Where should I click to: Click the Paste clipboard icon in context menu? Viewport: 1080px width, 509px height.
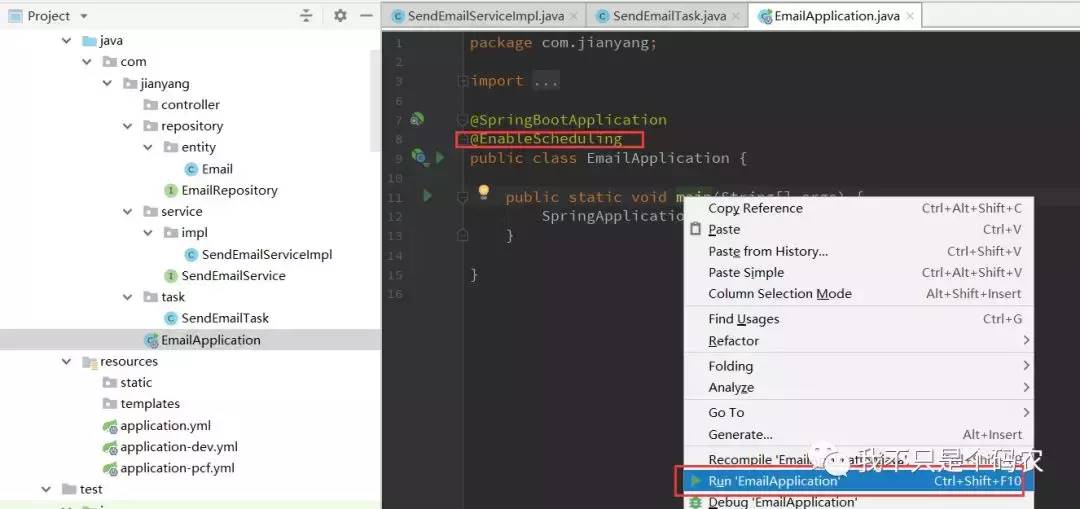(x=696, y=229)
